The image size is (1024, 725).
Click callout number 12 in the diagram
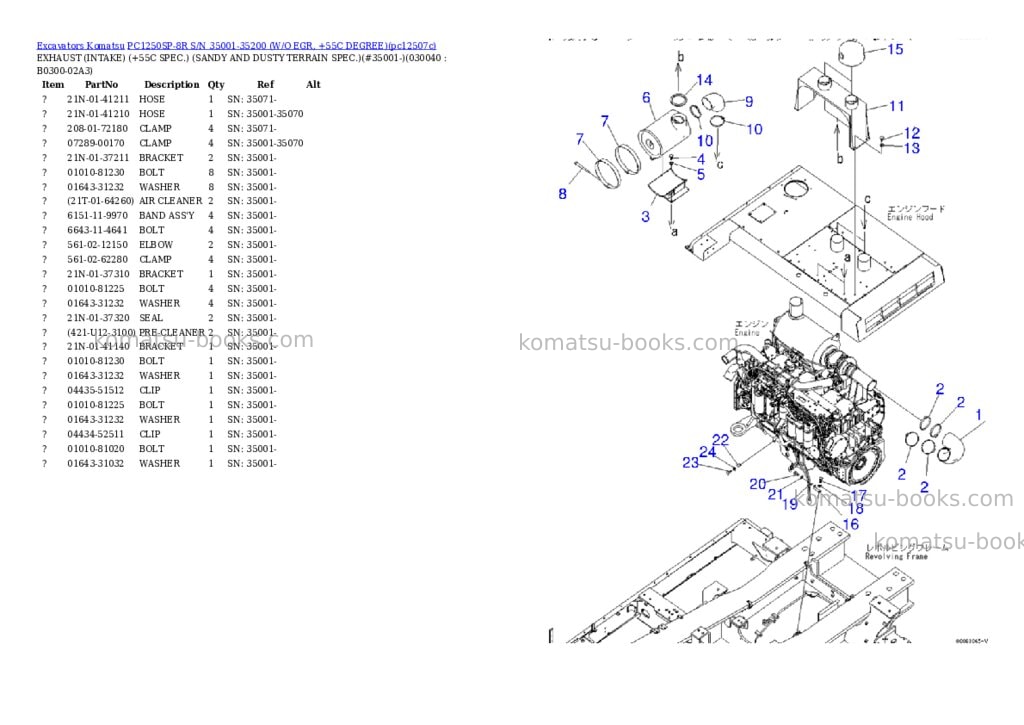[912, 133]
